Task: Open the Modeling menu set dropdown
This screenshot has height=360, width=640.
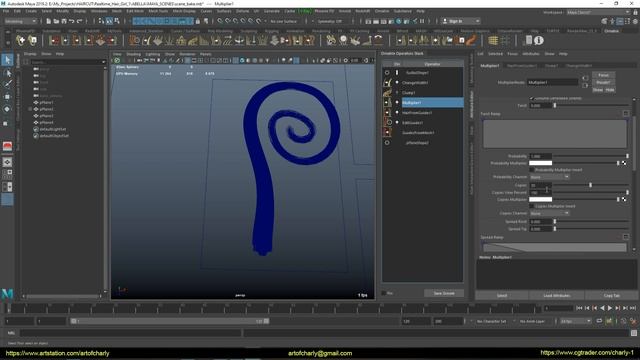Action: pyautogui.click(x=21, y=21)
